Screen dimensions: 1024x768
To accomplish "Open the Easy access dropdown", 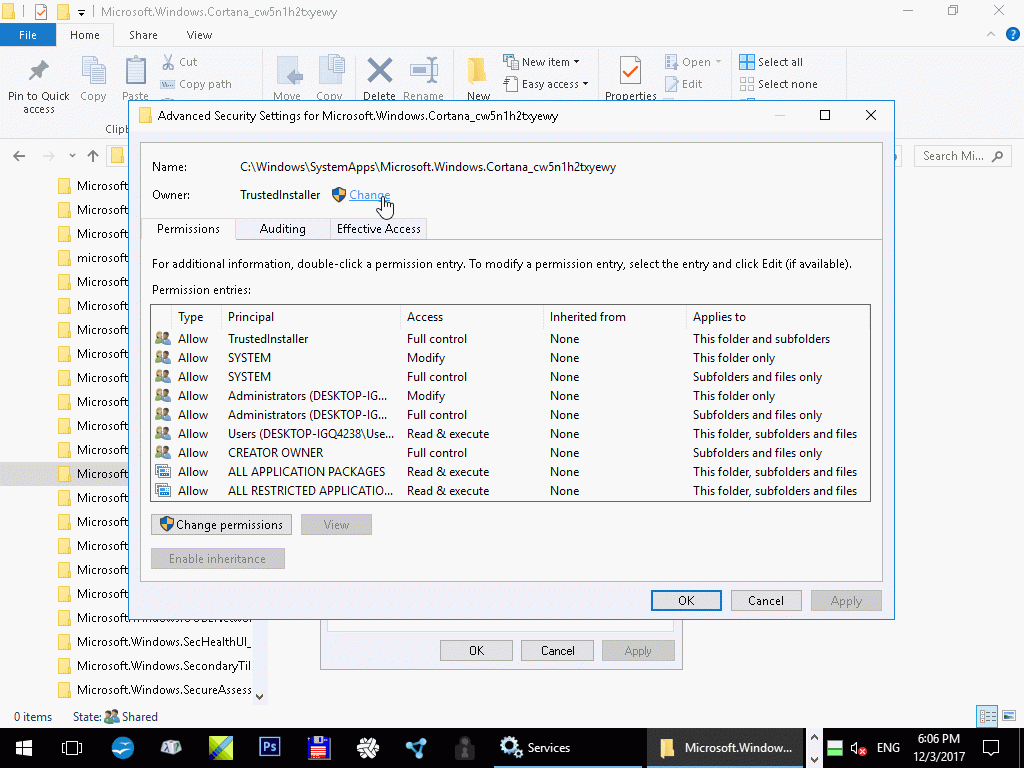I will coord(546,84).
